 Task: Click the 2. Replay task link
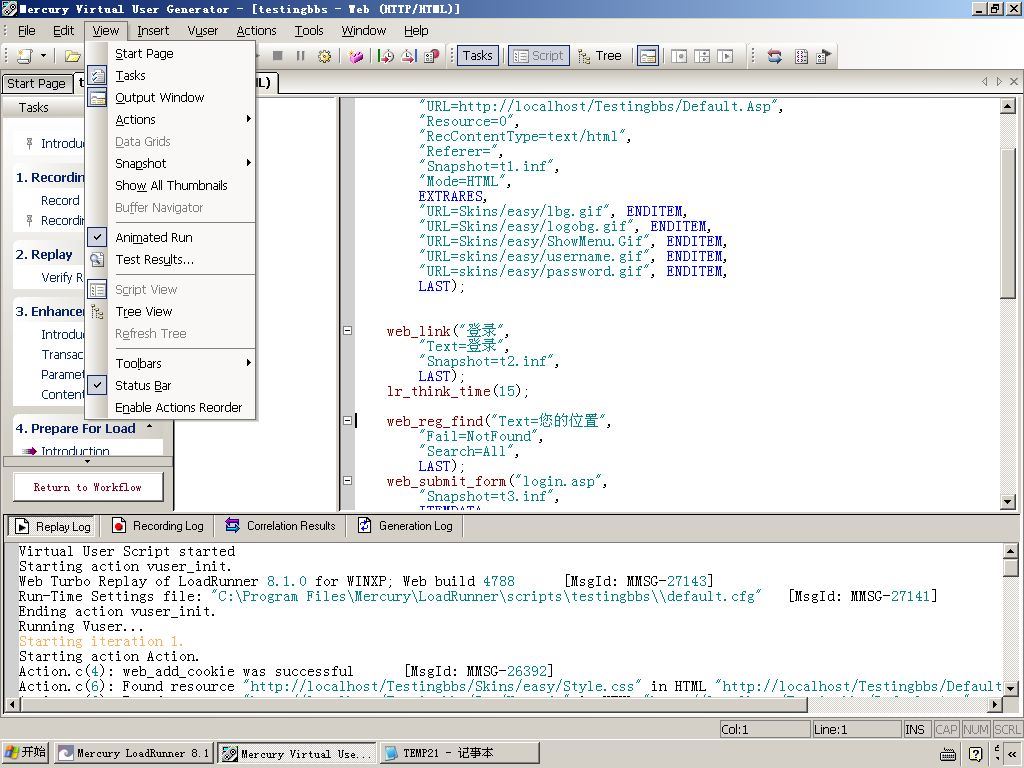coord(44,255)
